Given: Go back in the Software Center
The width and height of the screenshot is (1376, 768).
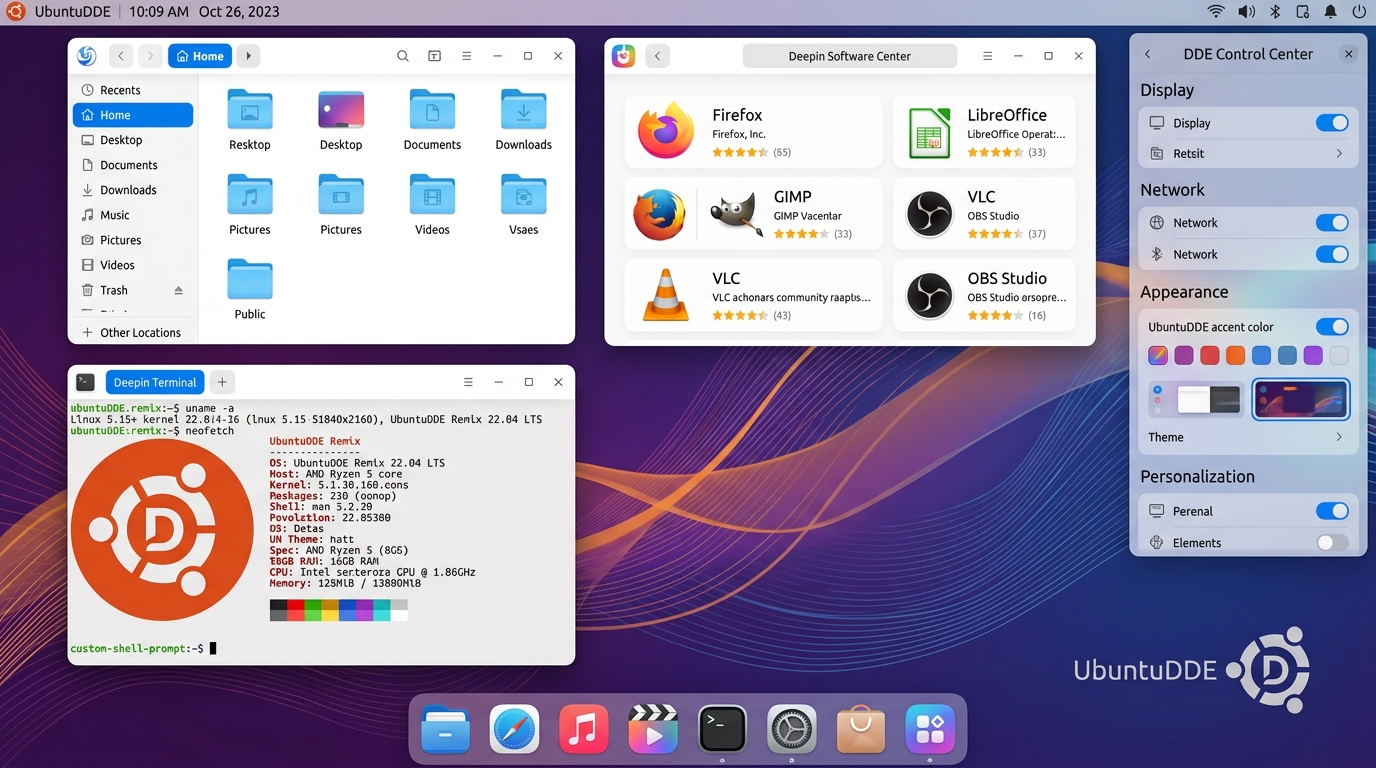Looking at the screenshot, I should pyautogui.click(x=657, y=56).
